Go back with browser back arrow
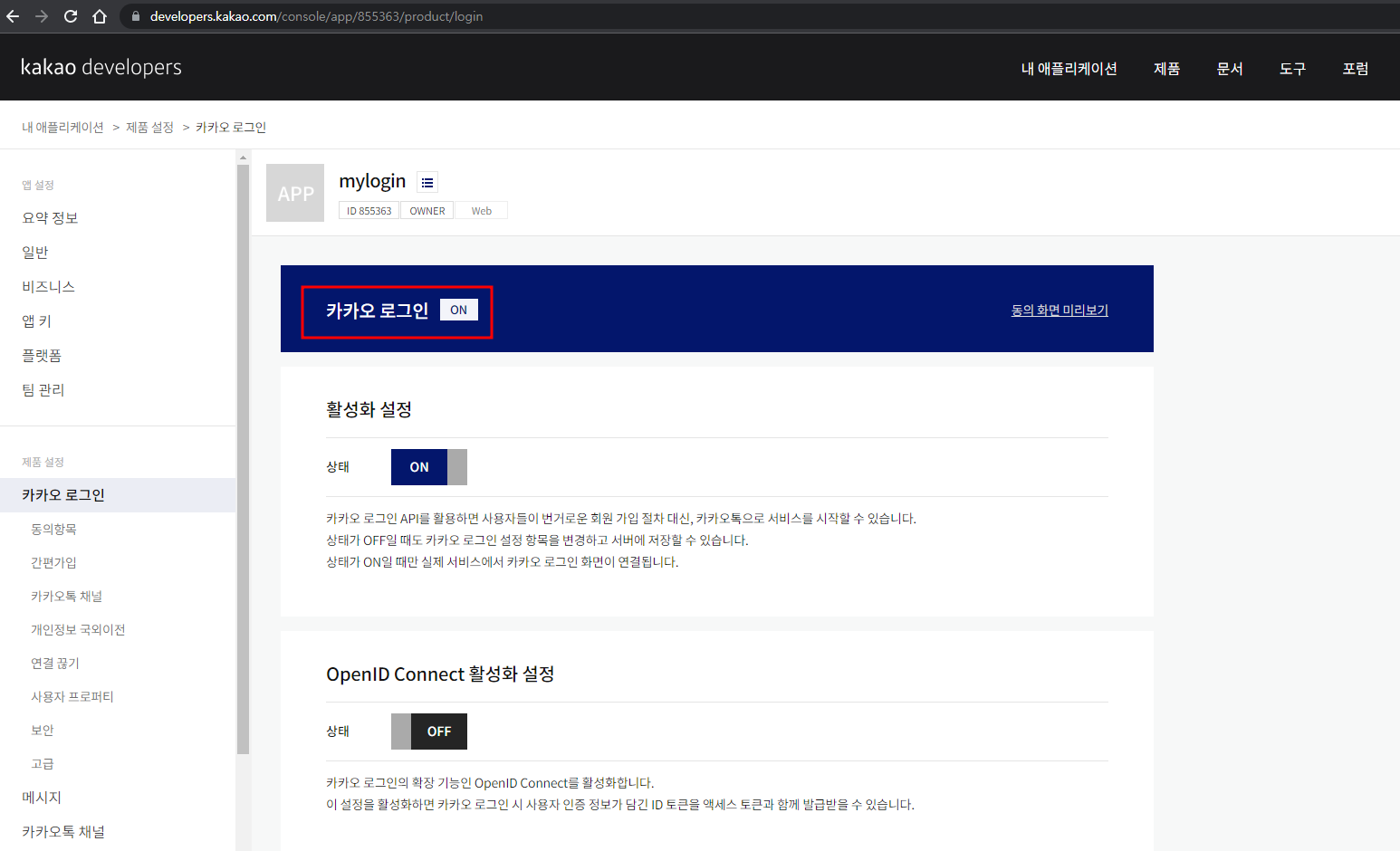 coord(13,16)
